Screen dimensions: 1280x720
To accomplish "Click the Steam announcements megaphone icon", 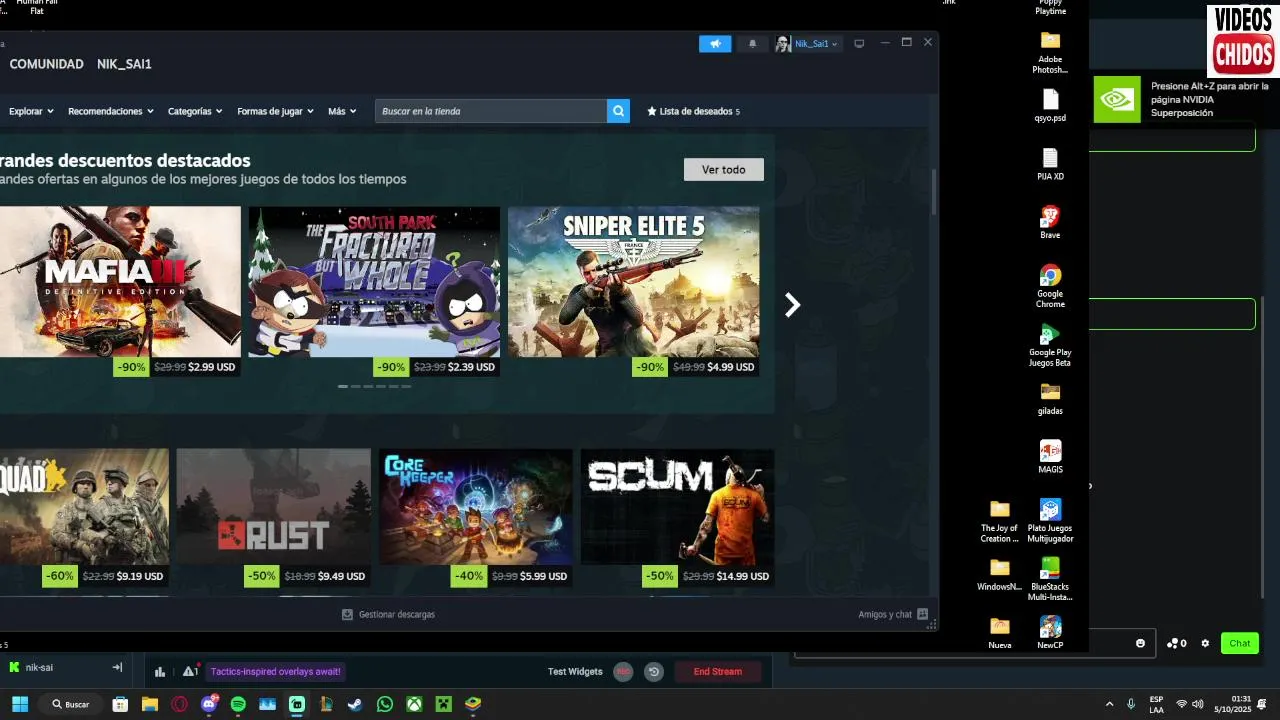I will (x=715, y=44).
